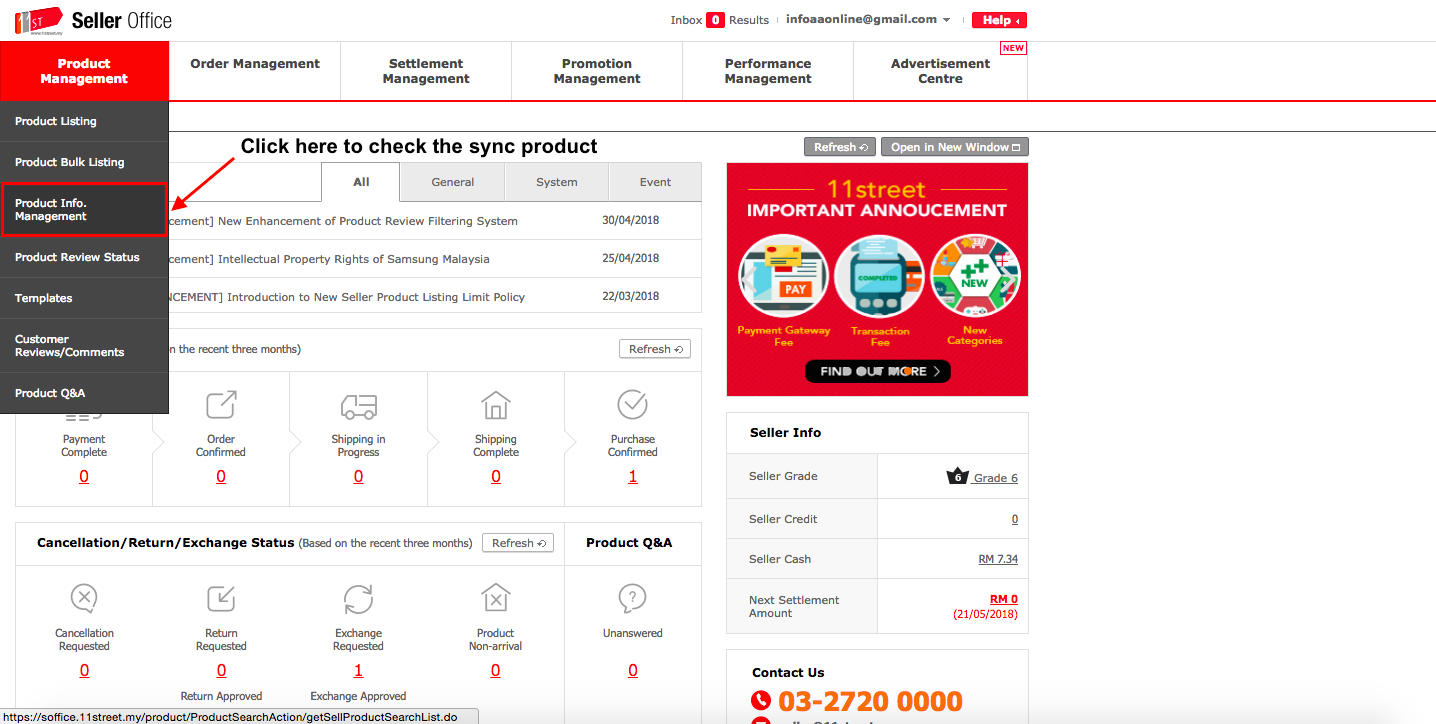Switch to the All notices tab
Screen dimensions: 1436x724
pyautogui.click(x=361, y=182)
